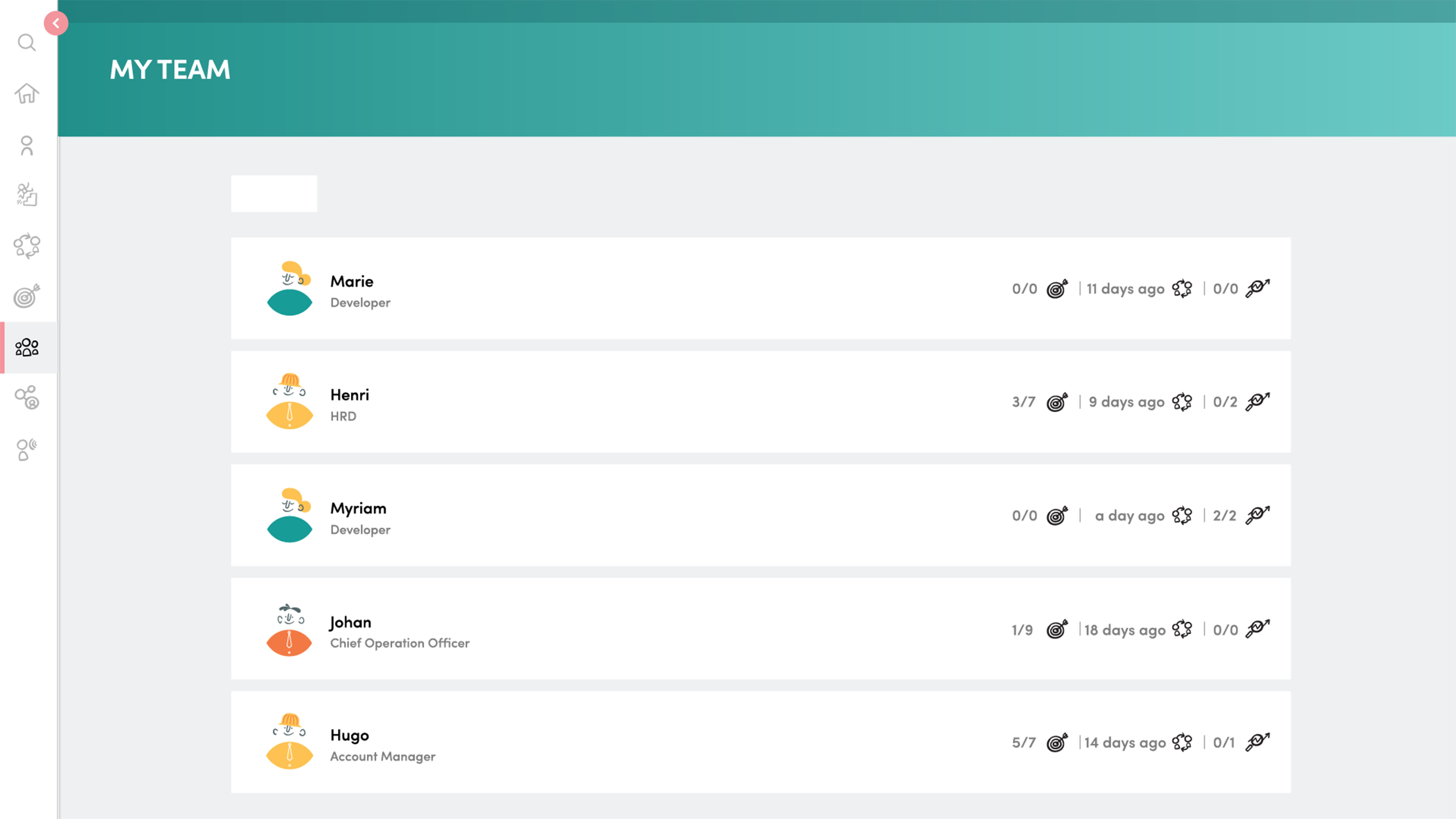1456x819 pixels.
Task: Open Myriam's name link
Action: point(358,508)
